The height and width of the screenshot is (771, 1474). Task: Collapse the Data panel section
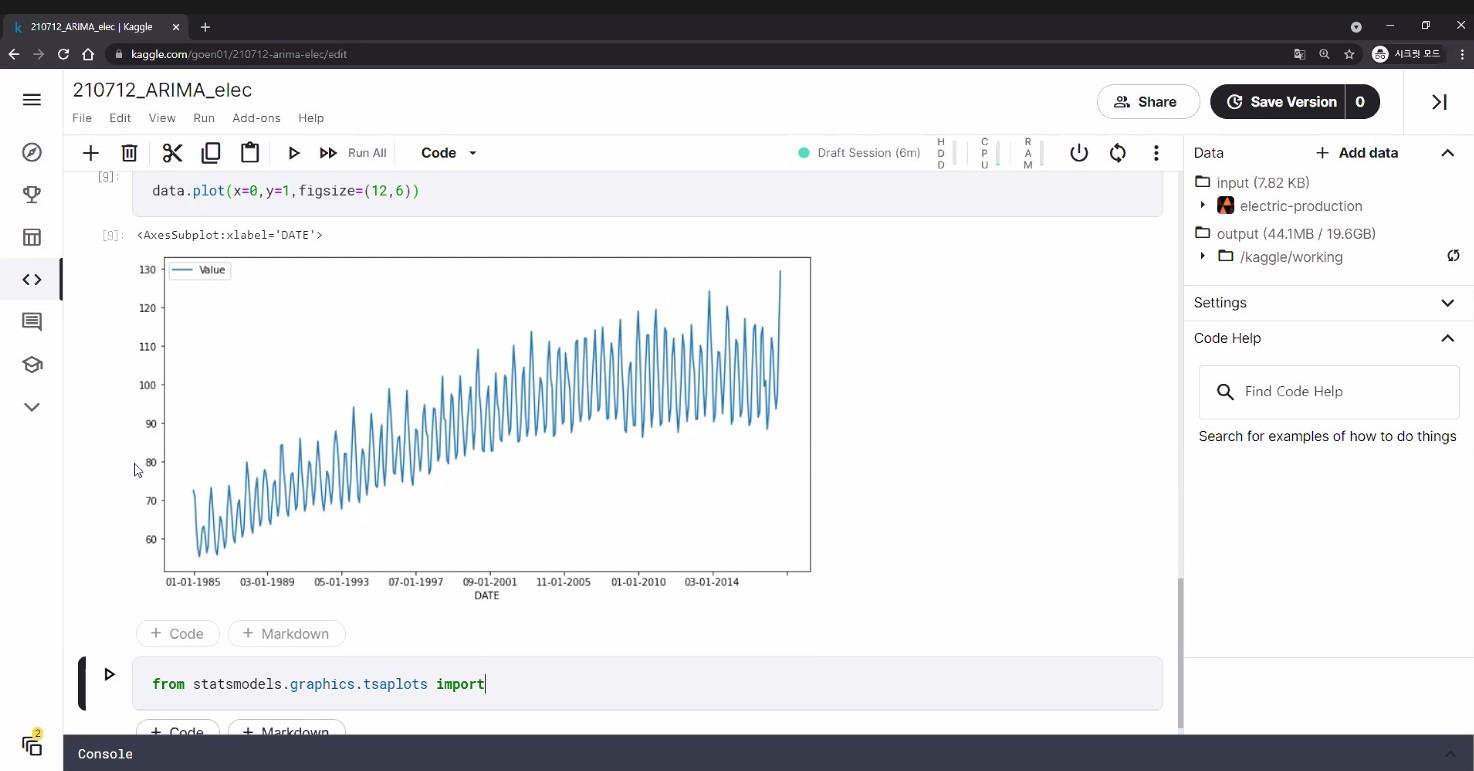1447,153
